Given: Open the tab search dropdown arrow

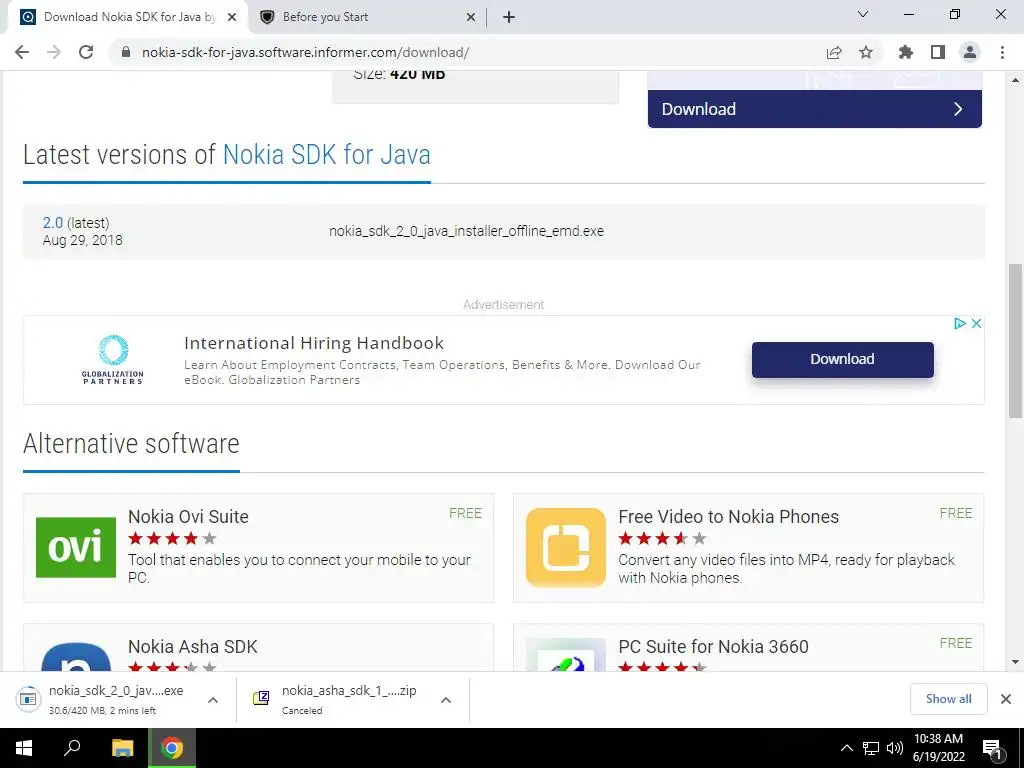Looking at the screenshot, I should [863, 14].
